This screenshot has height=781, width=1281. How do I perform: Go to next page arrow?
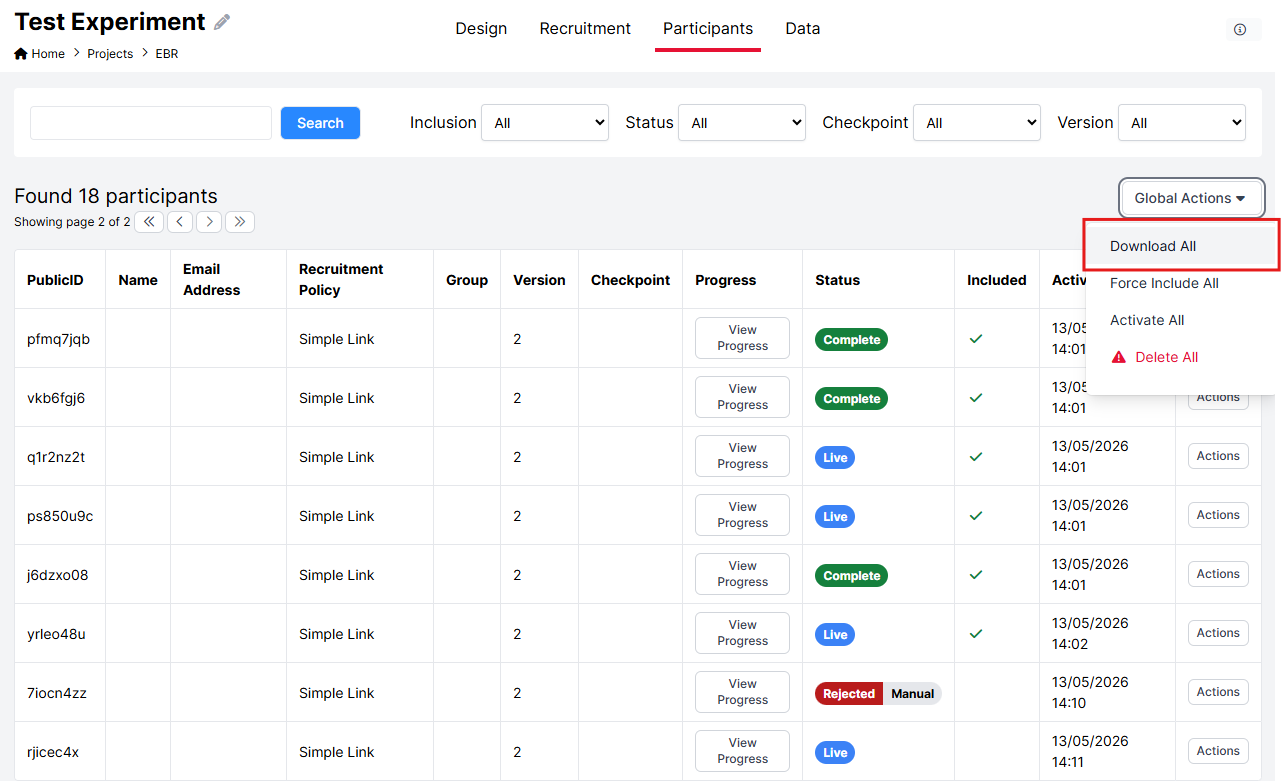click(x=209, y=222)
